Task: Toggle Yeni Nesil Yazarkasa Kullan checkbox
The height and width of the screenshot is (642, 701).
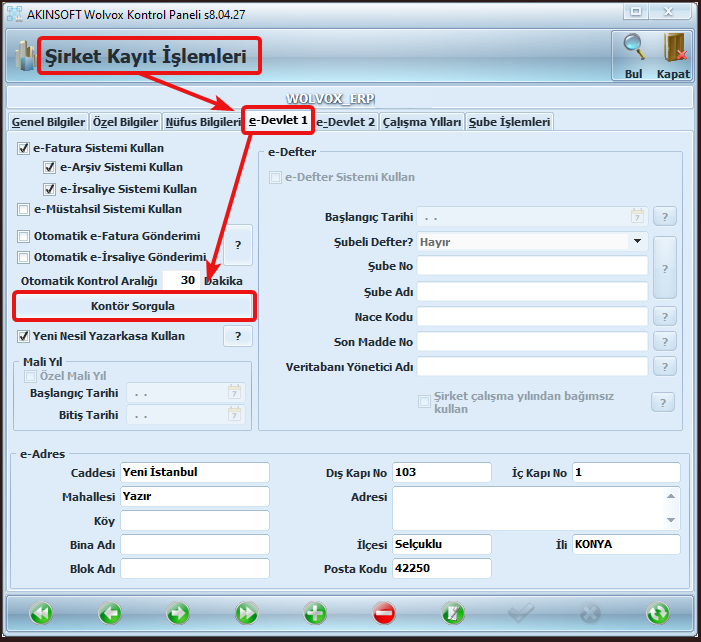Action: (x=24, y=336)
